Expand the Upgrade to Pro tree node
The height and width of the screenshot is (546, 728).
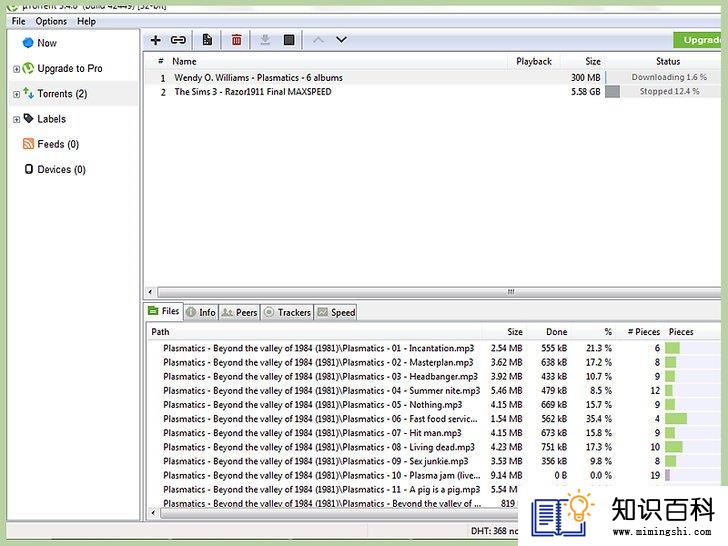(16, 69)
